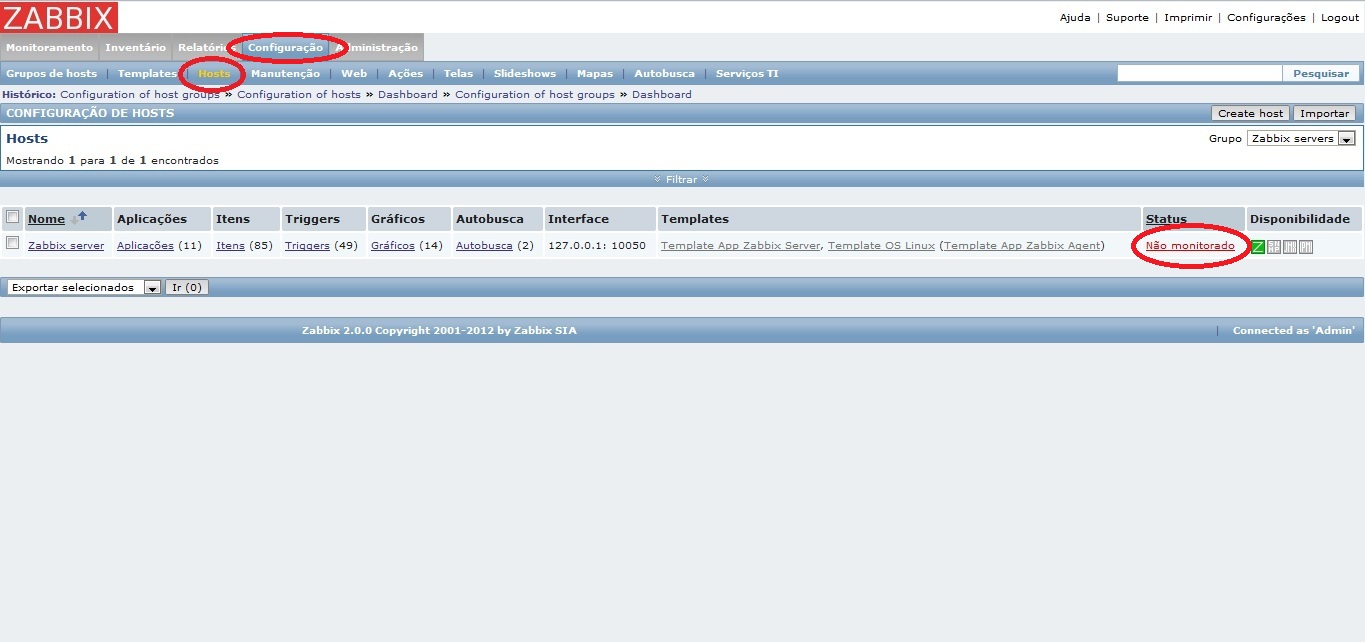Click the SNMP availability icon
This screenshot has width=1365, height=642.
pos(1274,246)
